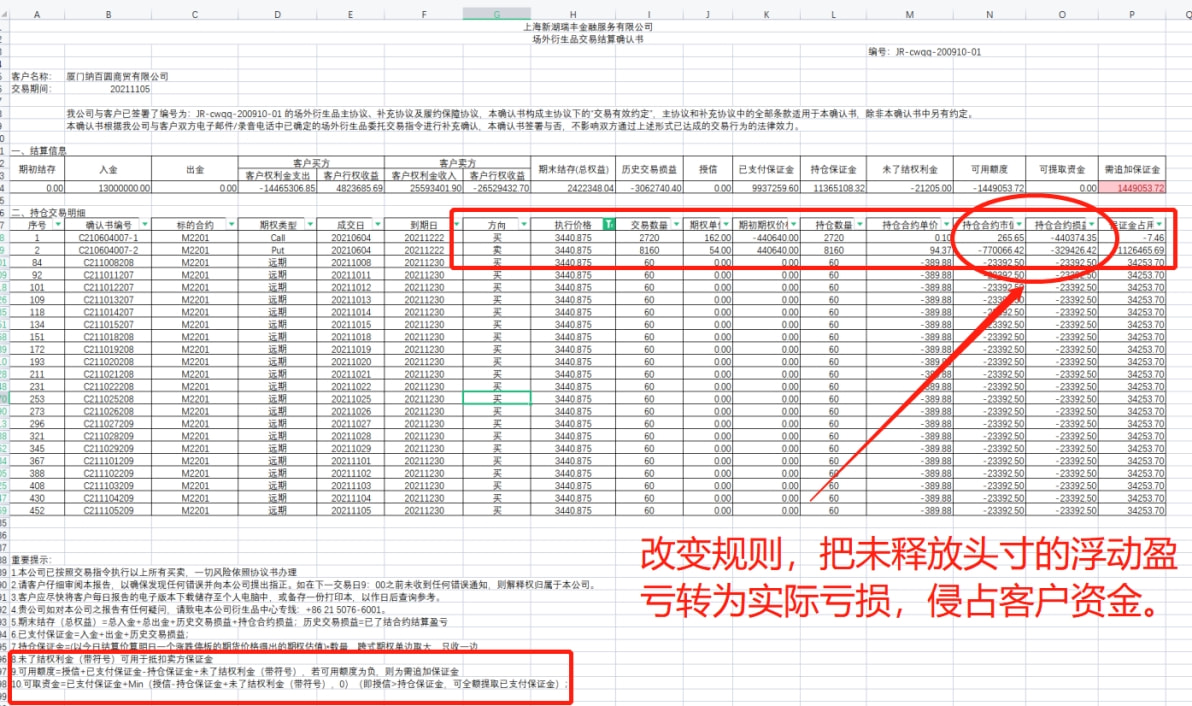Expand the 持仓数量 filter dropdown
Image resolution: width=1192 pixels, height=706 pixels.
pos(862,225)
